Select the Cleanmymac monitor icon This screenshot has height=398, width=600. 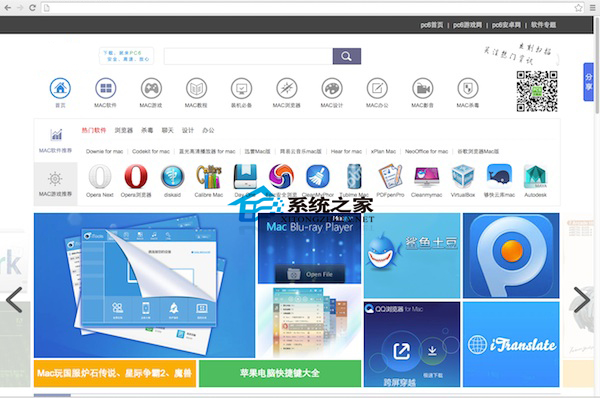pyautogui.click(x=427, y=177)
